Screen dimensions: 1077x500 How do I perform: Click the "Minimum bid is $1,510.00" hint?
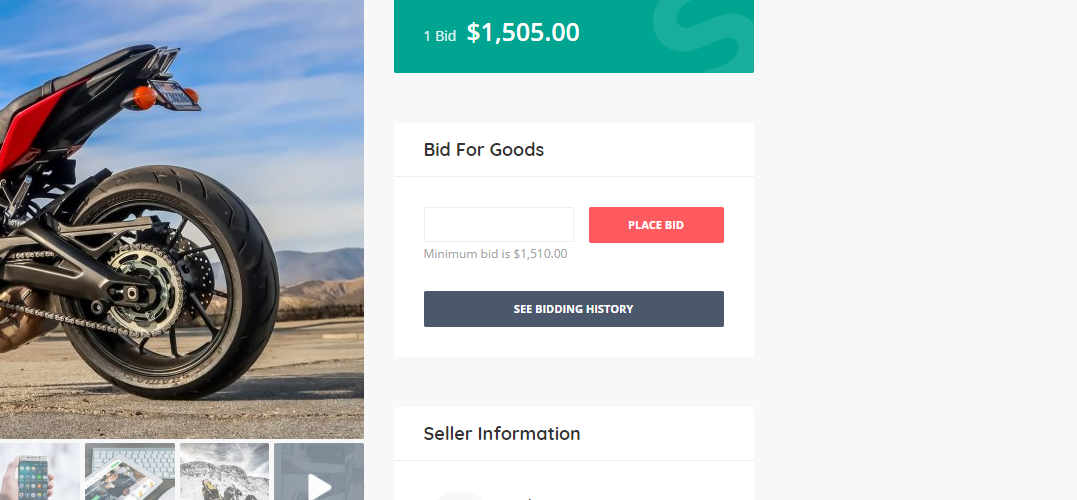point(495,254)
